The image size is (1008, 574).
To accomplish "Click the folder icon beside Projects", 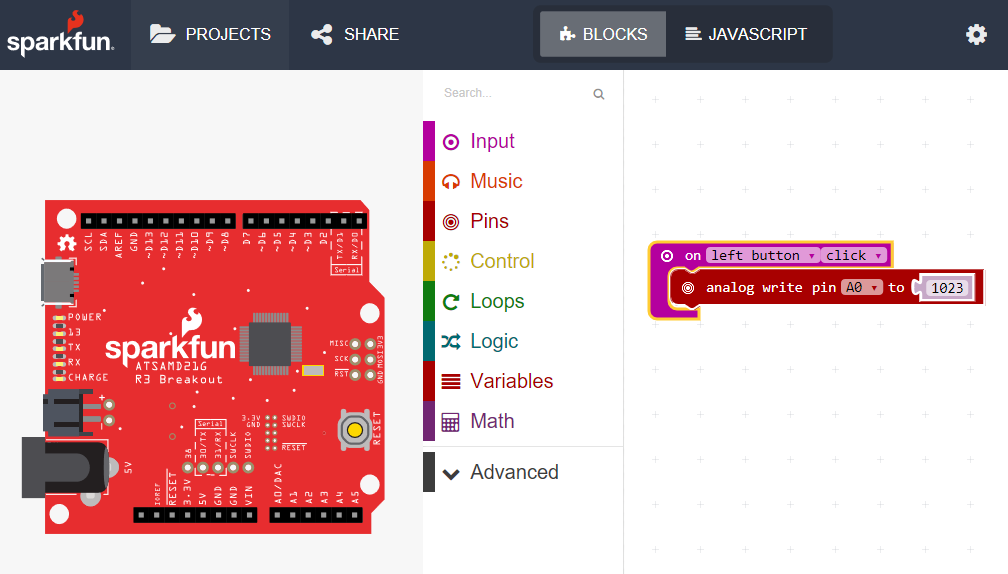I will click(x=163, y=33).
